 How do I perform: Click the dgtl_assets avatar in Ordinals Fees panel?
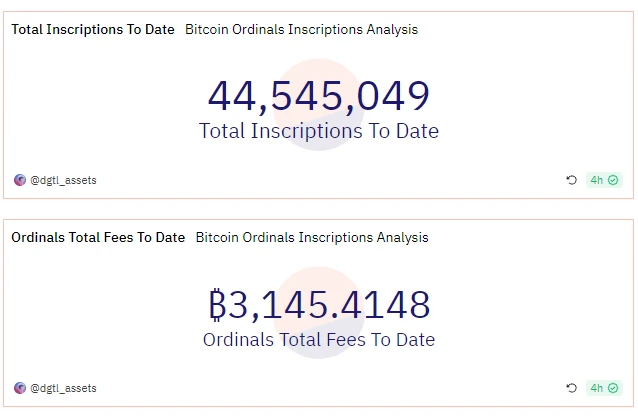tap(20, 388)
